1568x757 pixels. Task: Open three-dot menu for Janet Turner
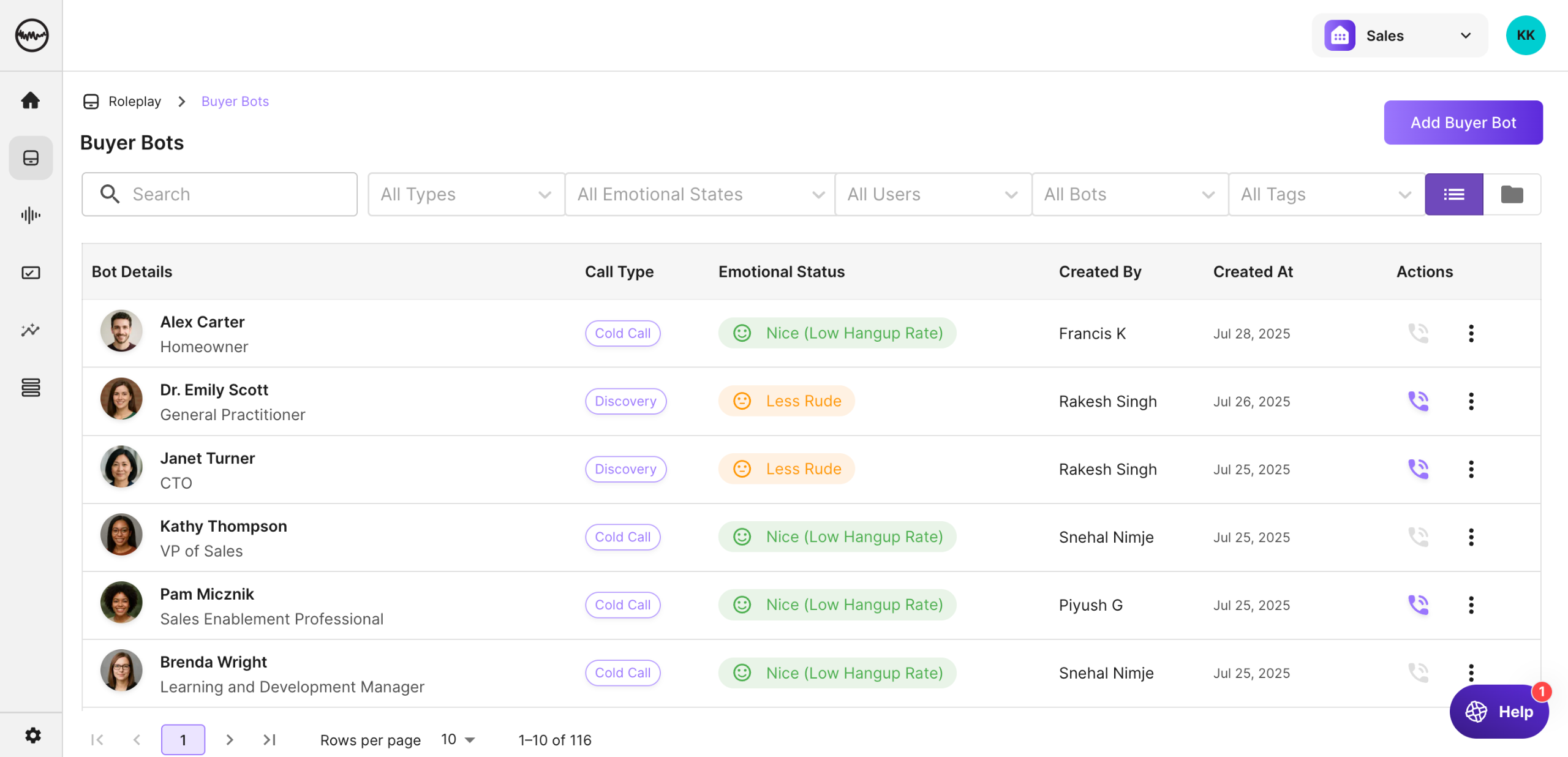coord(1471,469)
